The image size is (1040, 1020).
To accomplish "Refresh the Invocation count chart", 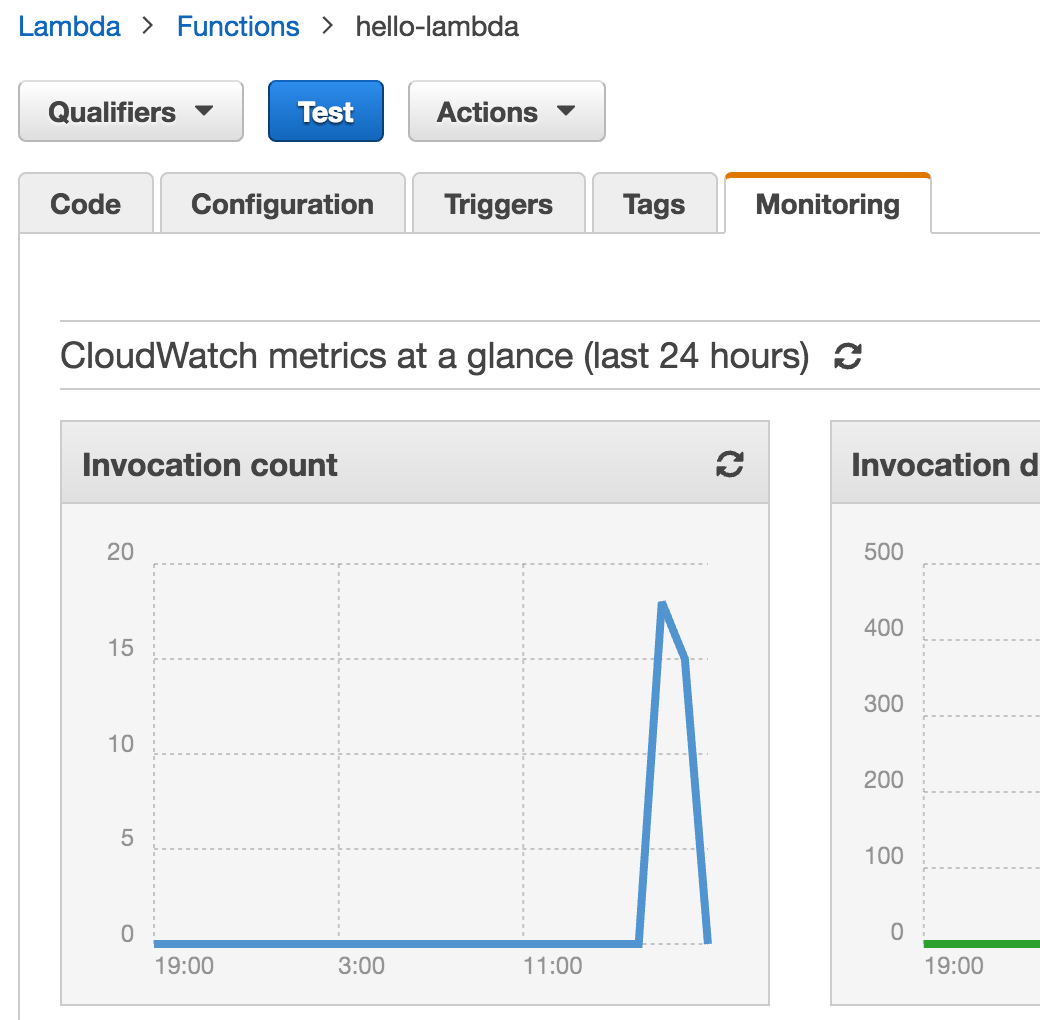I will tap(729, 464).
